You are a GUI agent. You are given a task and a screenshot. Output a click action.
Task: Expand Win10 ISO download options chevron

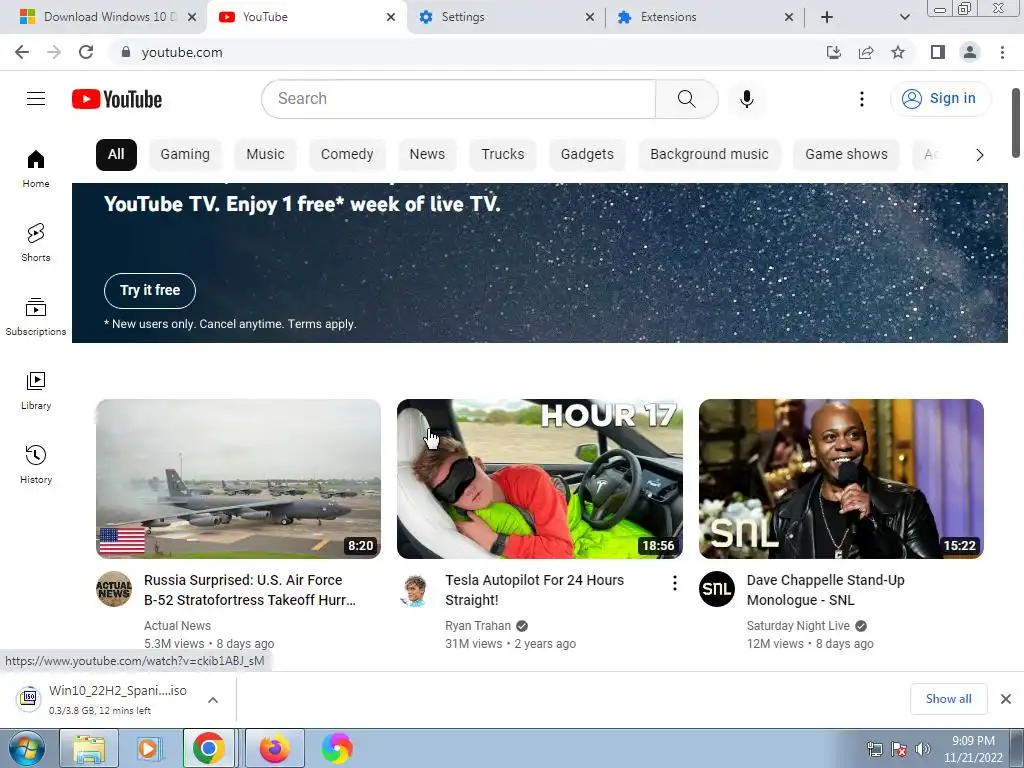[213, 700]
